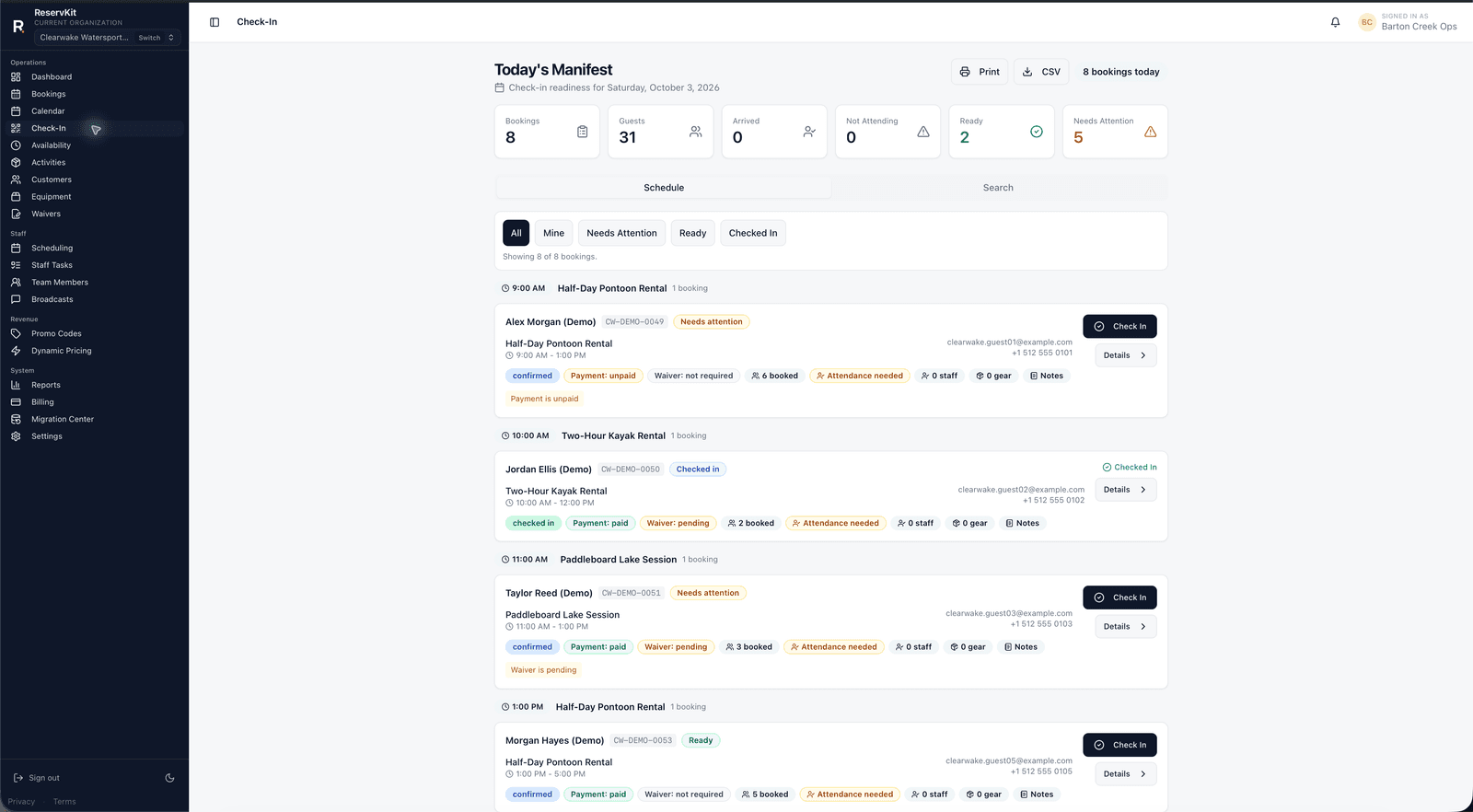
Task: Open Barton Creek Ops account avatar
Action: [1367, 22]
